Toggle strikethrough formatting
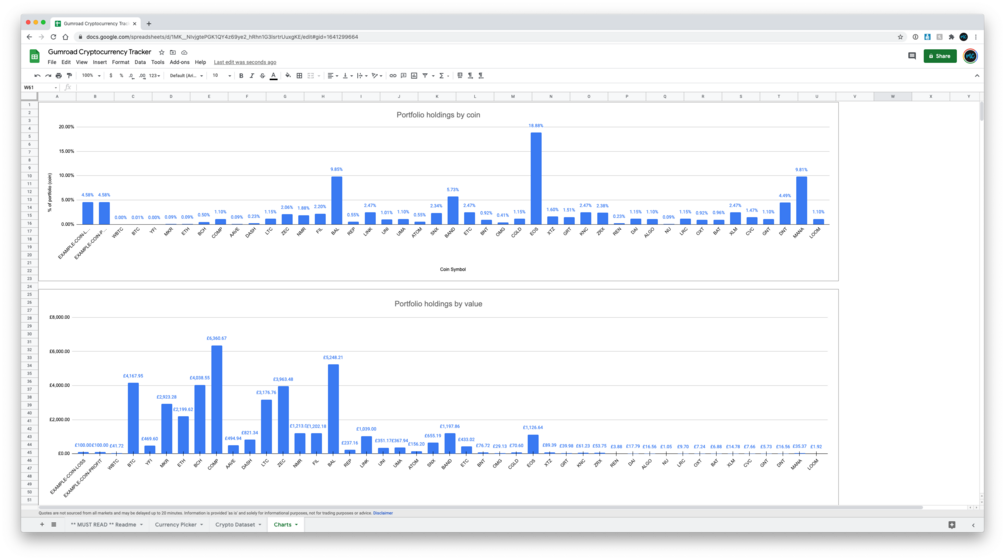Viewport: 1005px width, 560px height. 262,76
